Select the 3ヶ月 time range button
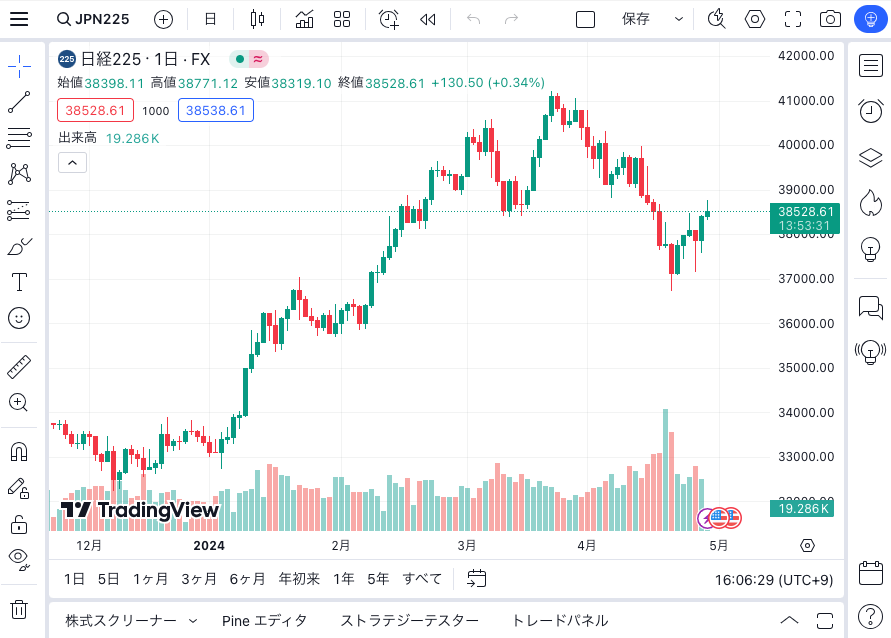Screen dimensions: 891x638 (198, 579)
